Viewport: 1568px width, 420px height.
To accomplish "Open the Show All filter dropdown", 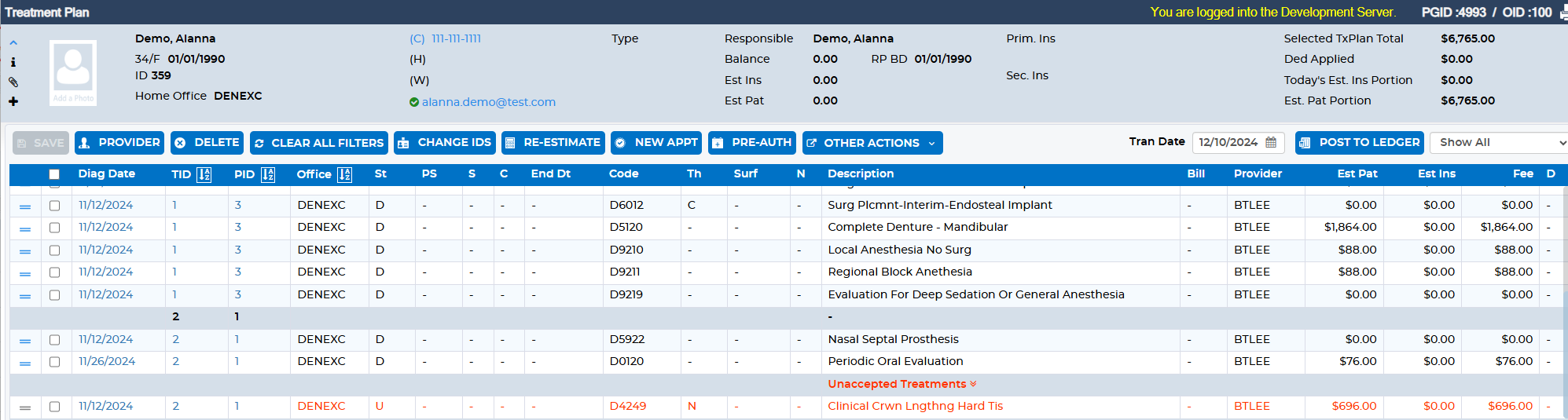I will (1498, 142).
